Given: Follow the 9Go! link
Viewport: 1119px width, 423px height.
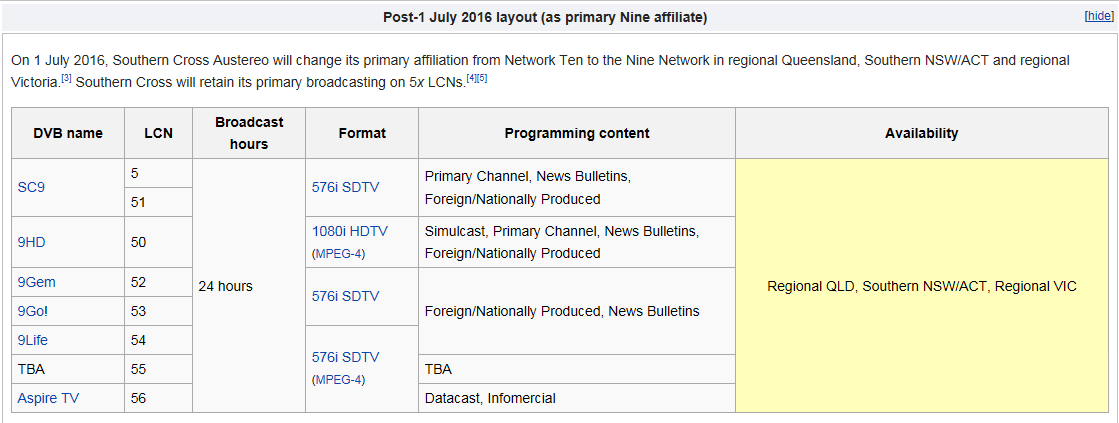Looking at the screenshot, I should coord(33,311).
